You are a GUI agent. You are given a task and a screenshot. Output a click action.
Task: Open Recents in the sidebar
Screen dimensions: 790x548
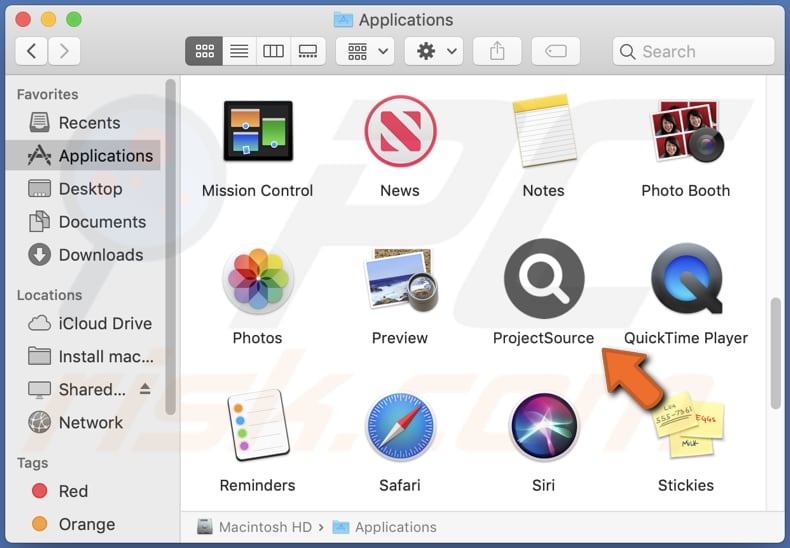(83, 122)
